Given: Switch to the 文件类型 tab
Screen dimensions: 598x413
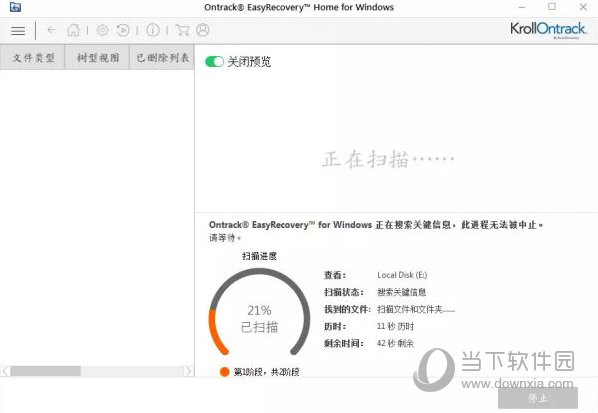Looking at the screenshot, I should click(33, 58).
